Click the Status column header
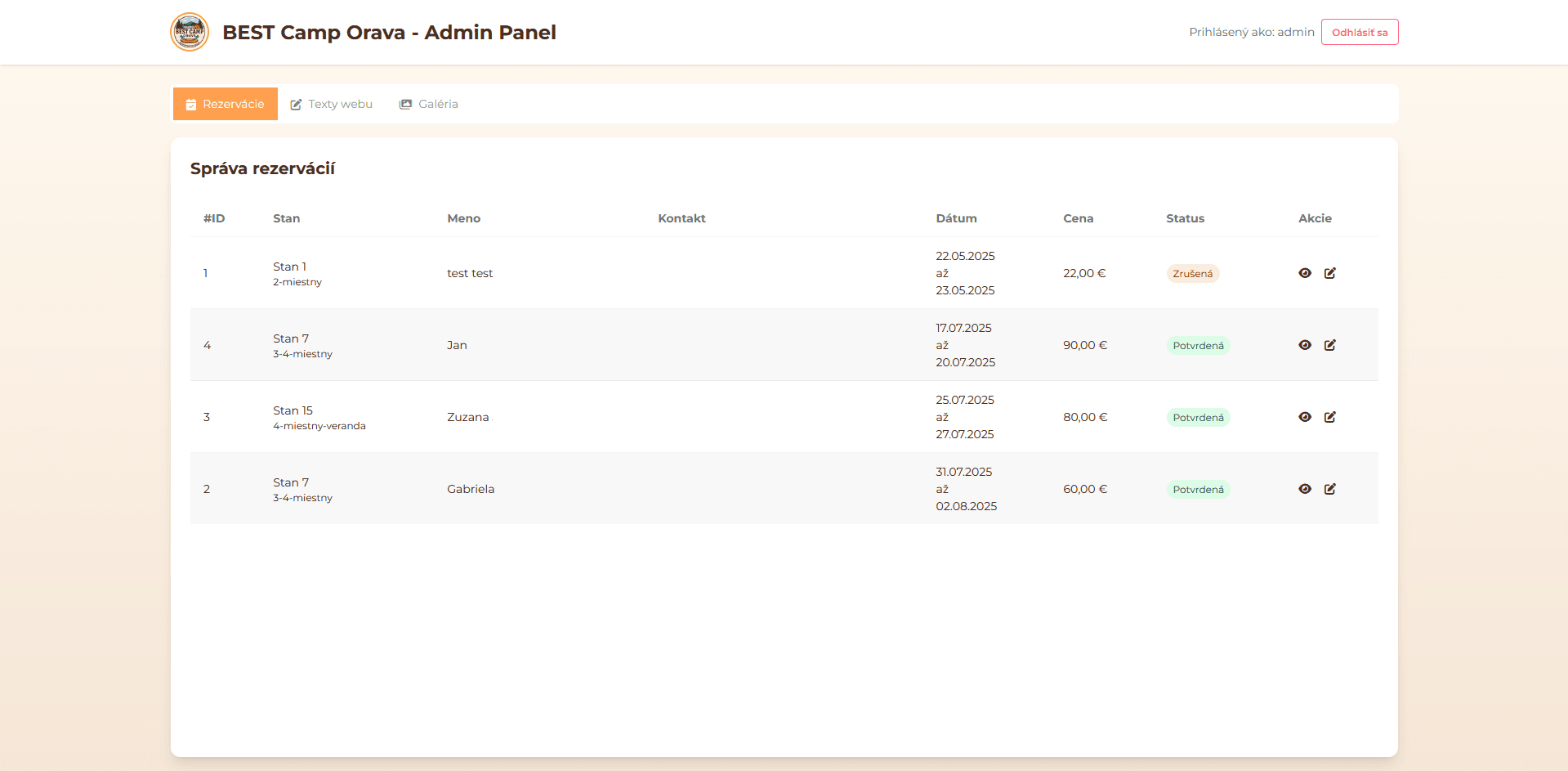The height and width of the screenshot is (771, 1568). (x=1185, y=218)
